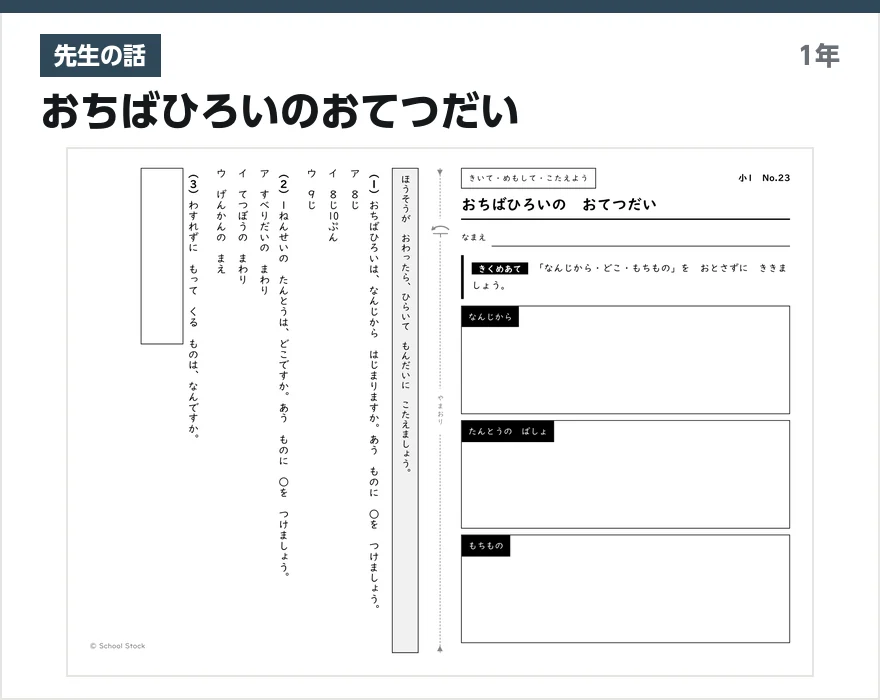
Task: Select answer ア 8じ
Action: coord(355,189)
